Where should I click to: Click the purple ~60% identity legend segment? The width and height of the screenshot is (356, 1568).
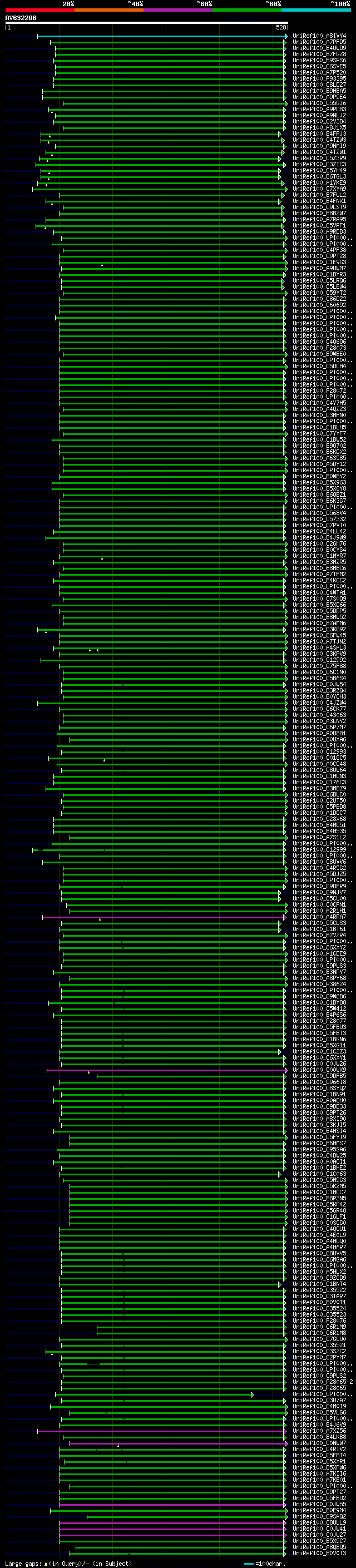(x=177, y=10)
